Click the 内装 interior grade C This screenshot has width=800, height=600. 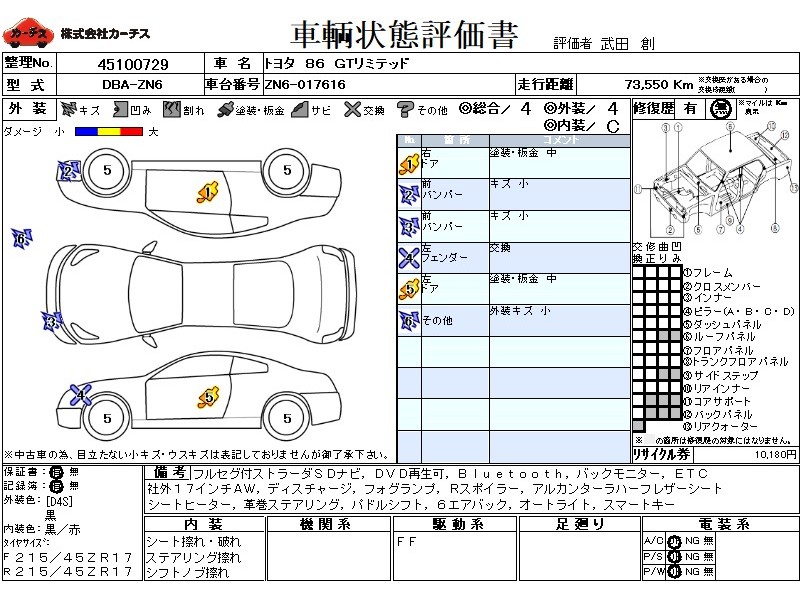point(613,126)
